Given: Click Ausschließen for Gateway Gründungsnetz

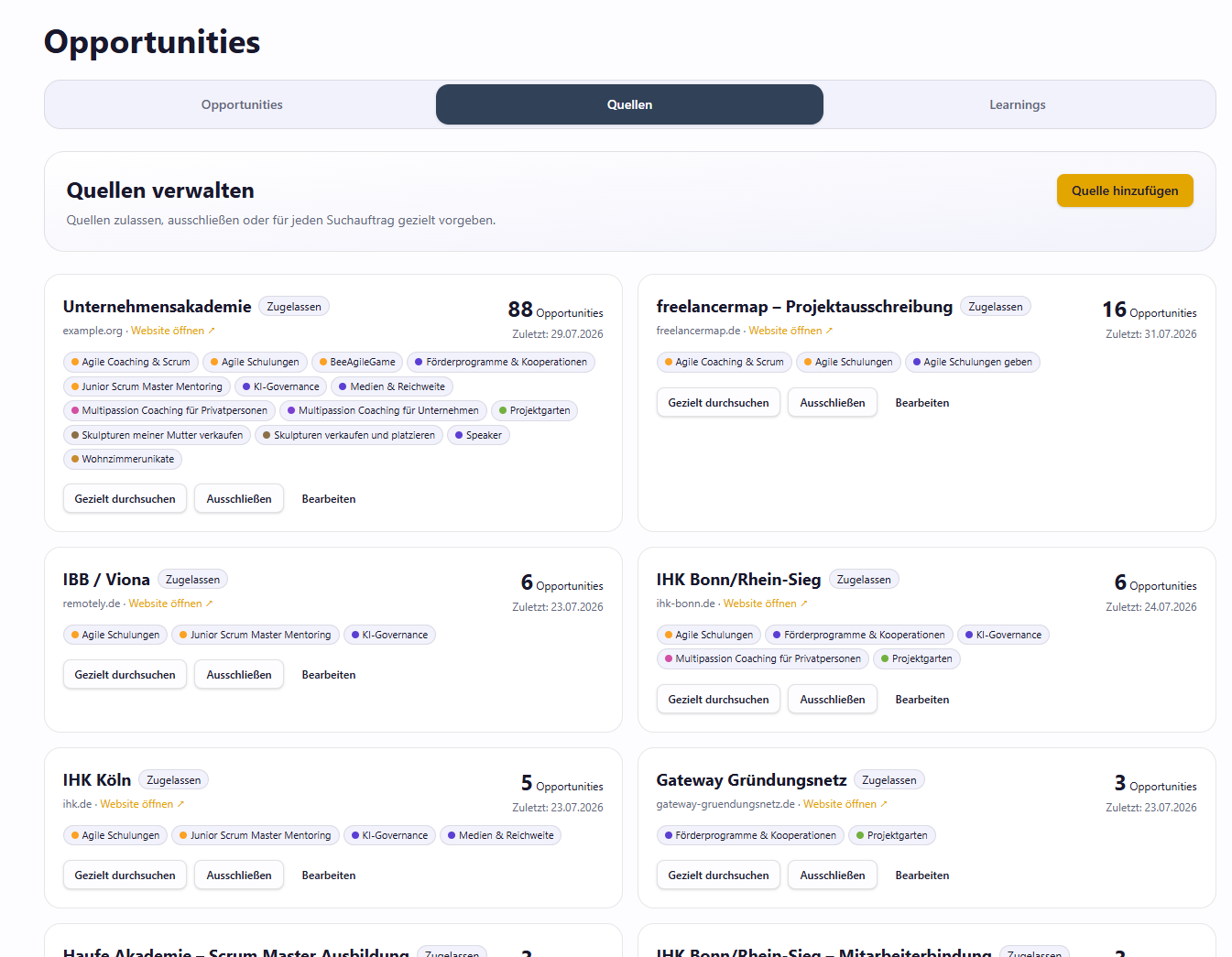Looking at the screenshot, I should pyautogui.click(x=833, y=875).
